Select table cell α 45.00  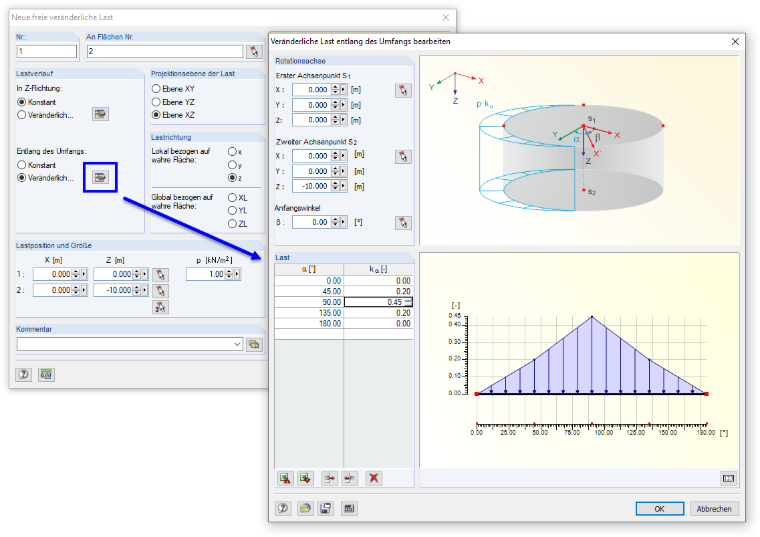point(309,291)
